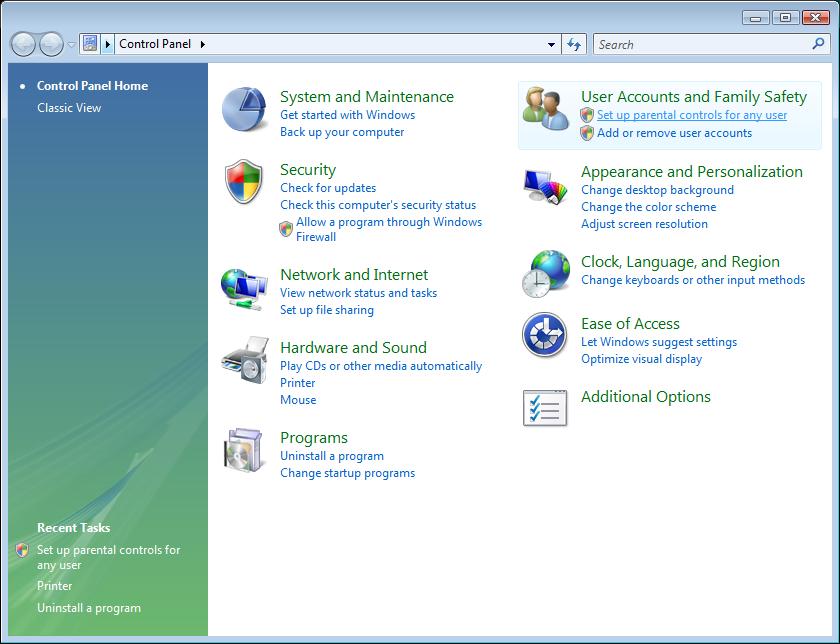Open Printer from Recent Tasks
This screenshot has width=840, height=644.
pyautogui.click(x=55, y=586)
